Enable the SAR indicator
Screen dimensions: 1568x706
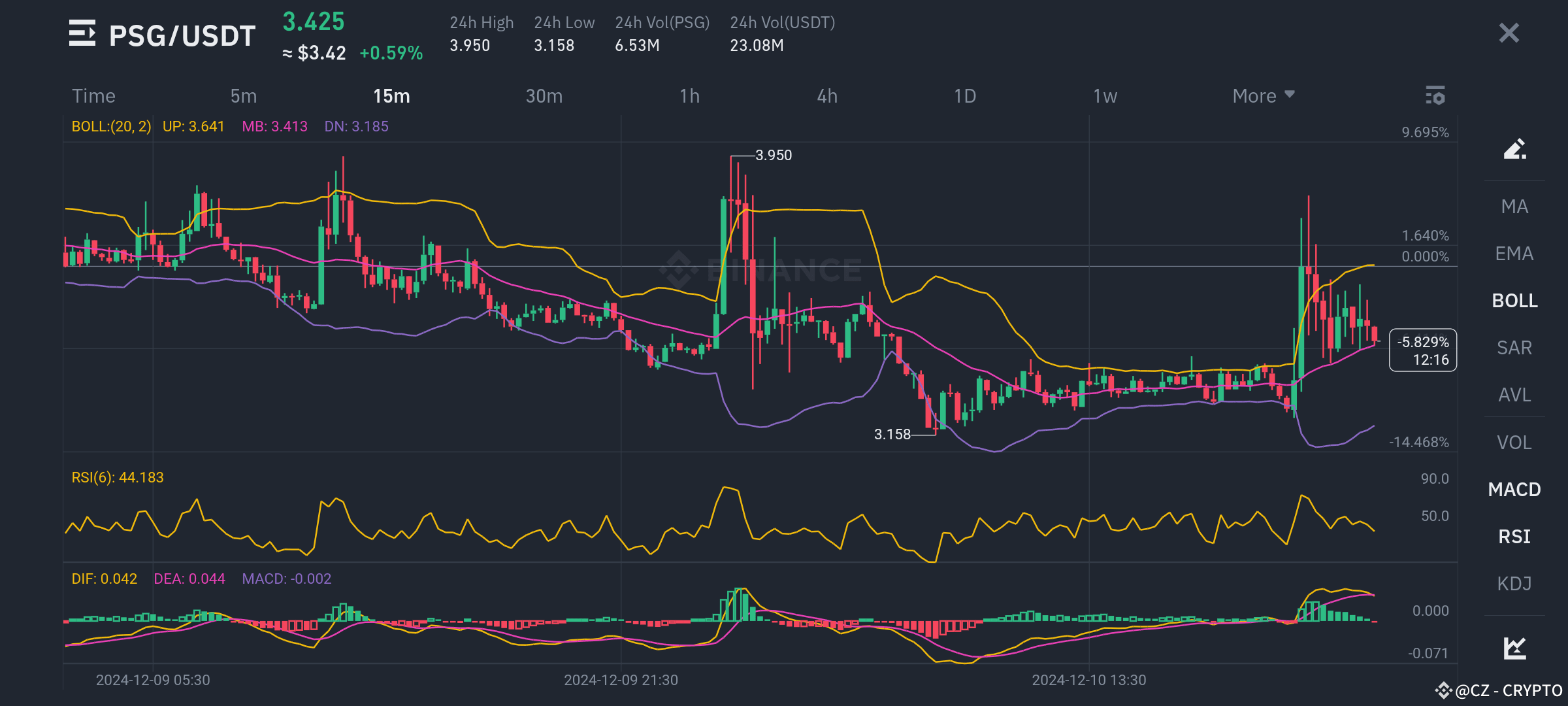1514,348
